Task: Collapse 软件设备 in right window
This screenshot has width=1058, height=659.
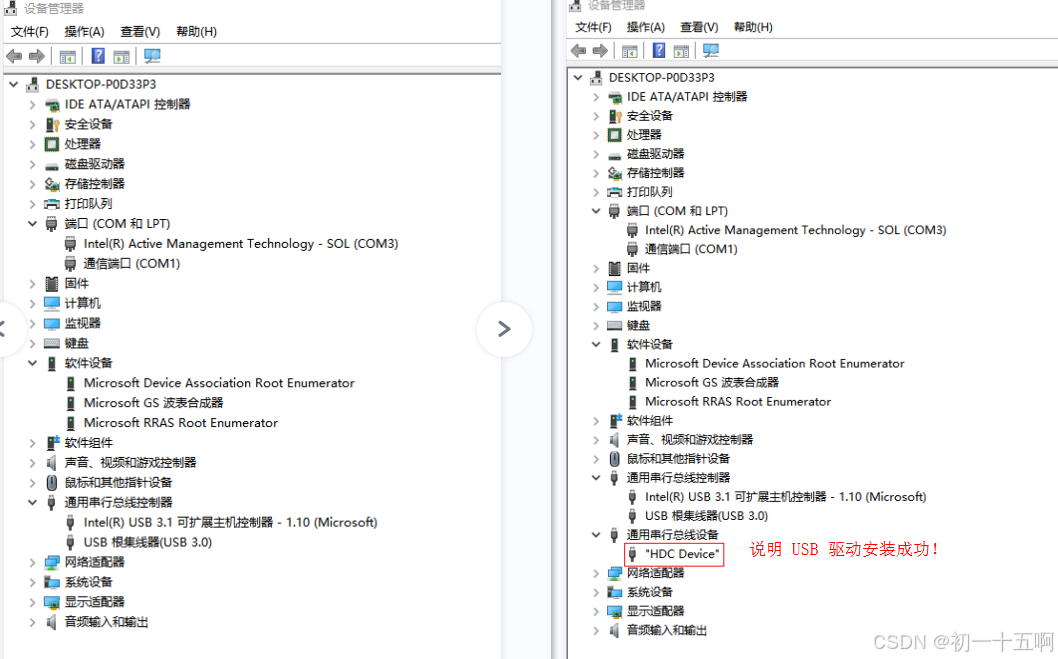Action: click(595, 343)
